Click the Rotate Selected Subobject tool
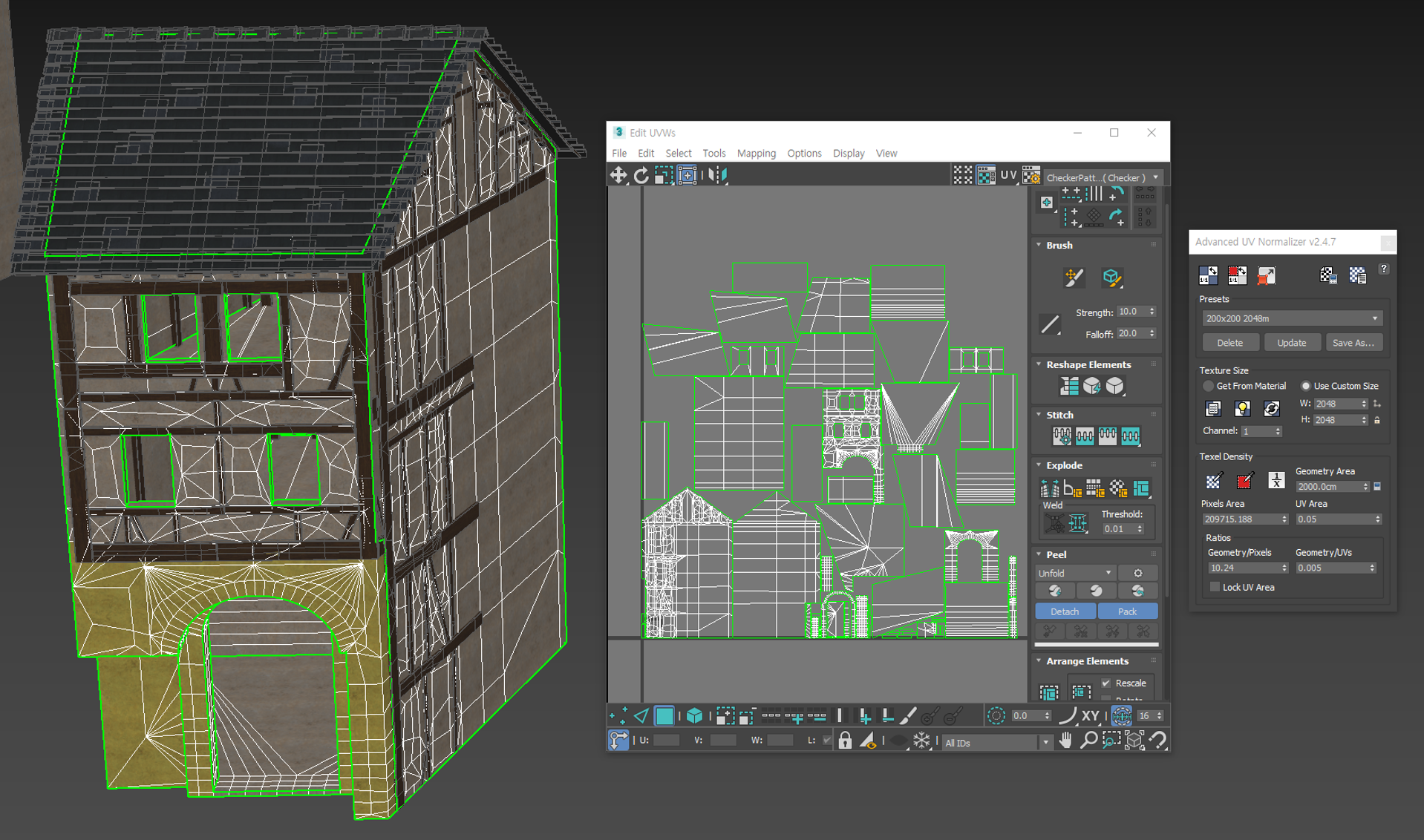Viewport: 1424px width, 840px height. tap(641, 175)
